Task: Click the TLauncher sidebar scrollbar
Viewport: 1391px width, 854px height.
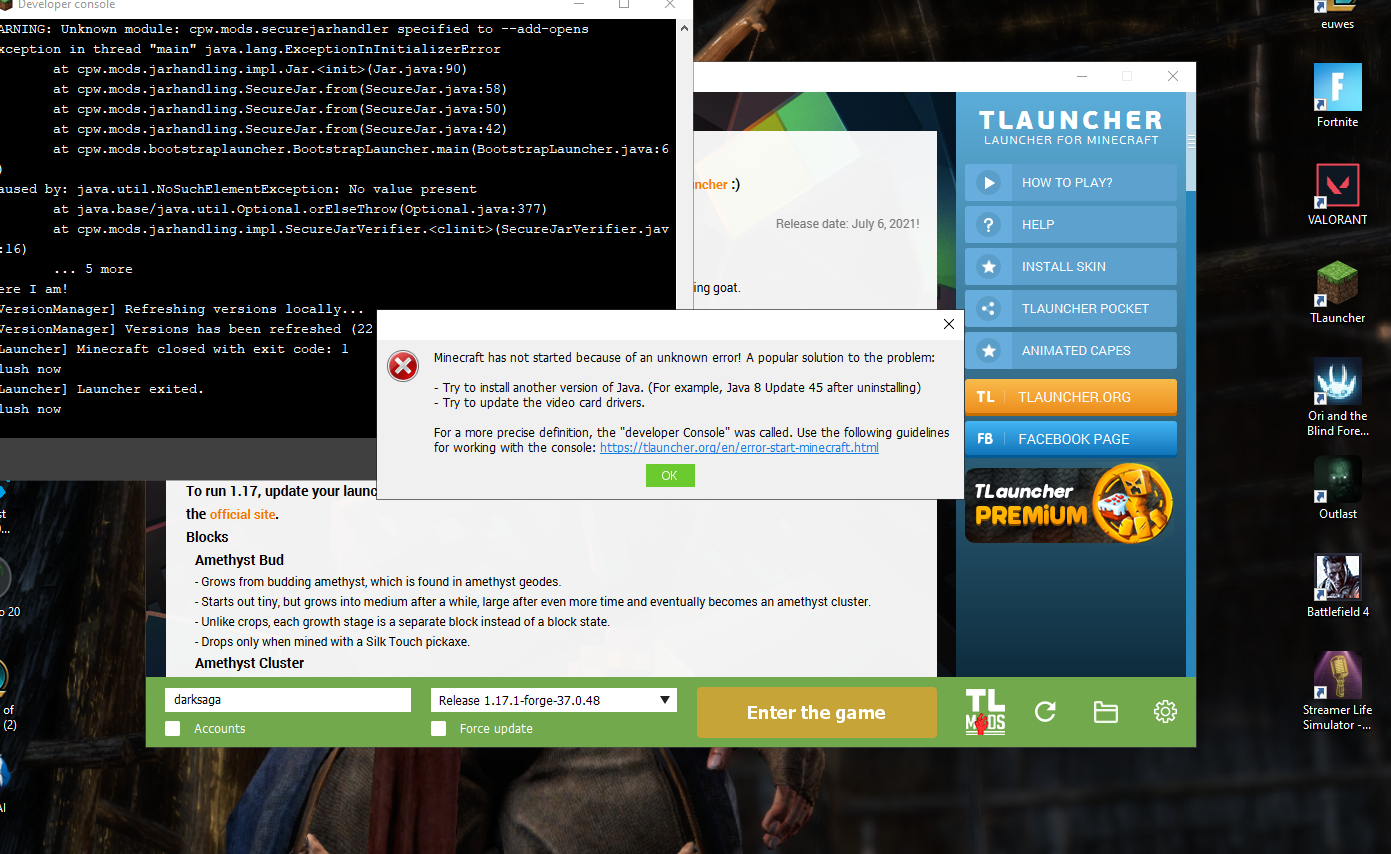Action: pos(1190,140)
